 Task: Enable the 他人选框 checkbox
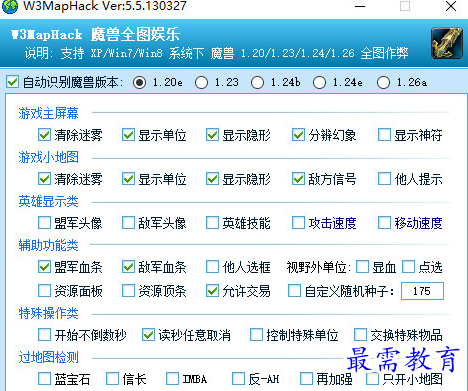pos(212,267)
